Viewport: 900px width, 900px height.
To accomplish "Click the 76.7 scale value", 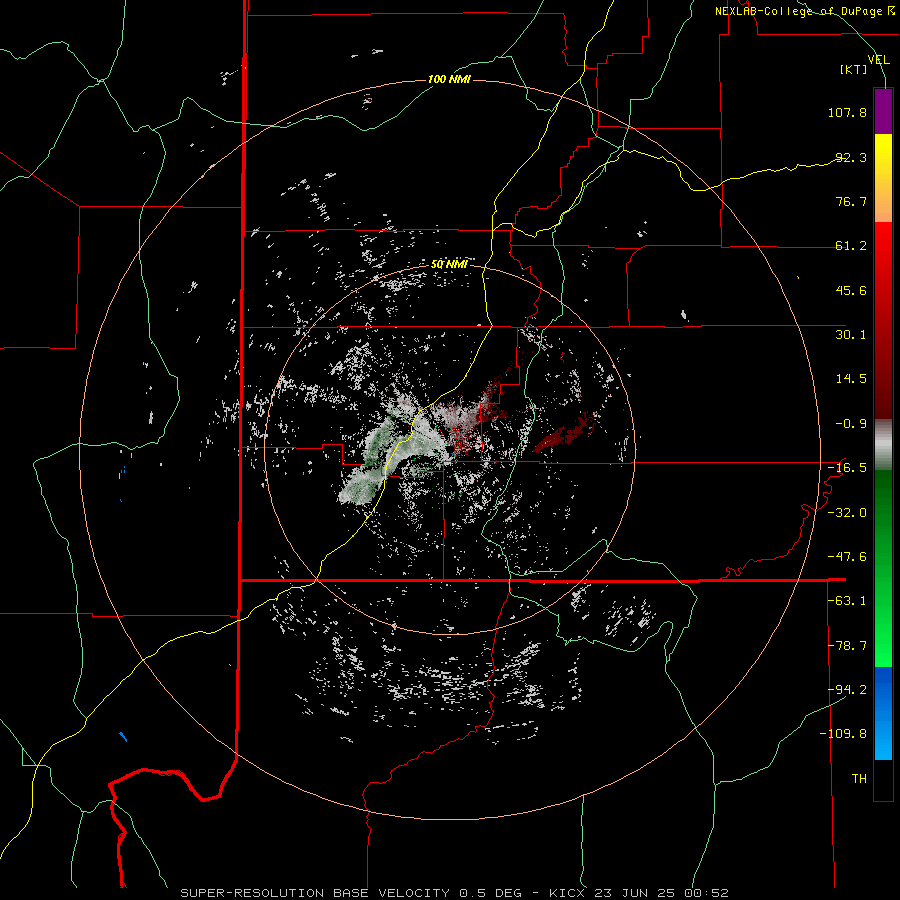I will coord(851,201).
